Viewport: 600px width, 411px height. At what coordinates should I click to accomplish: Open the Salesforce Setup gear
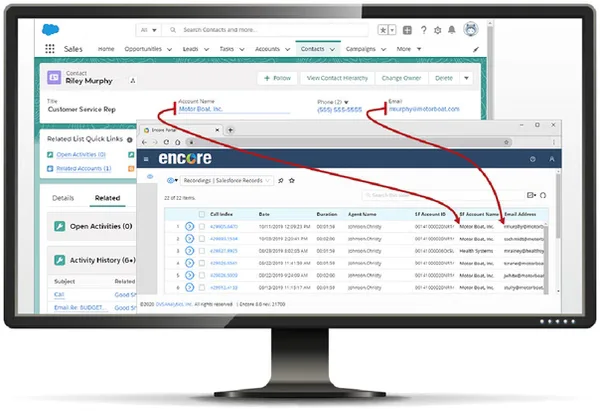pos(438,30)
